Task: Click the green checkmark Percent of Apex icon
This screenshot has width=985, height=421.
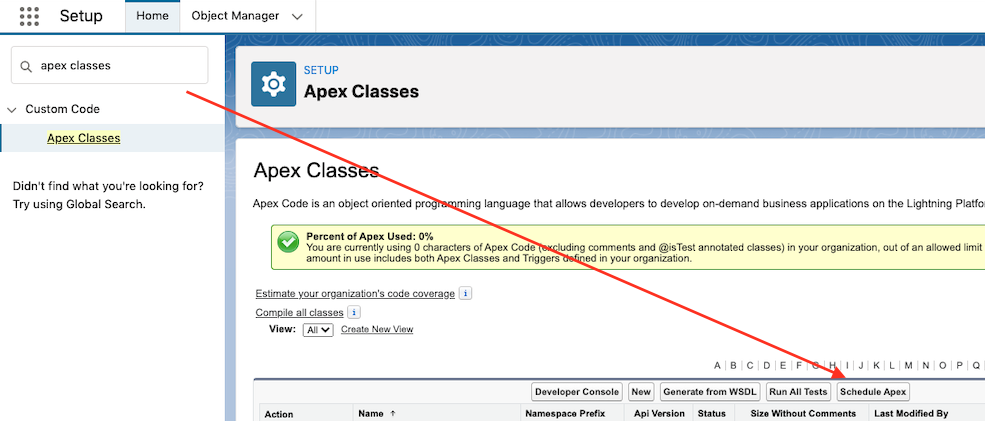Action: point(288,243)
